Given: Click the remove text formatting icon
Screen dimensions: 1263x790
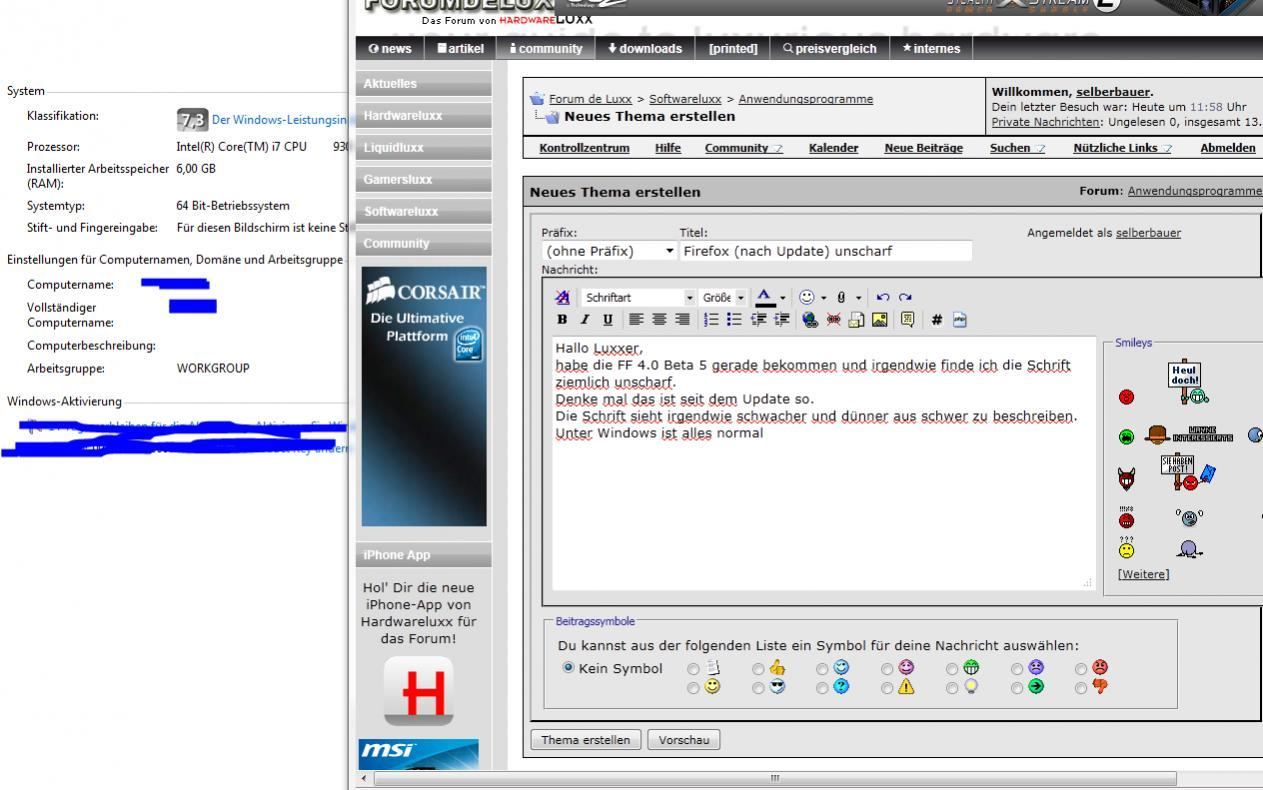Looking at the screenshot, I should pos(563,298).
